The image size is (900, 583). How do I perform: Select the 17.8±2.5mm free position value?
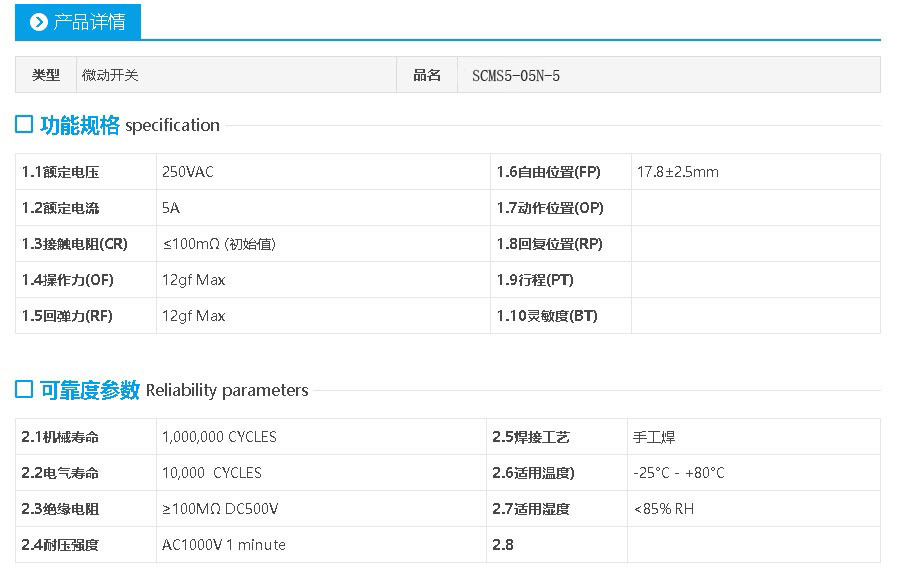[677, 172]
